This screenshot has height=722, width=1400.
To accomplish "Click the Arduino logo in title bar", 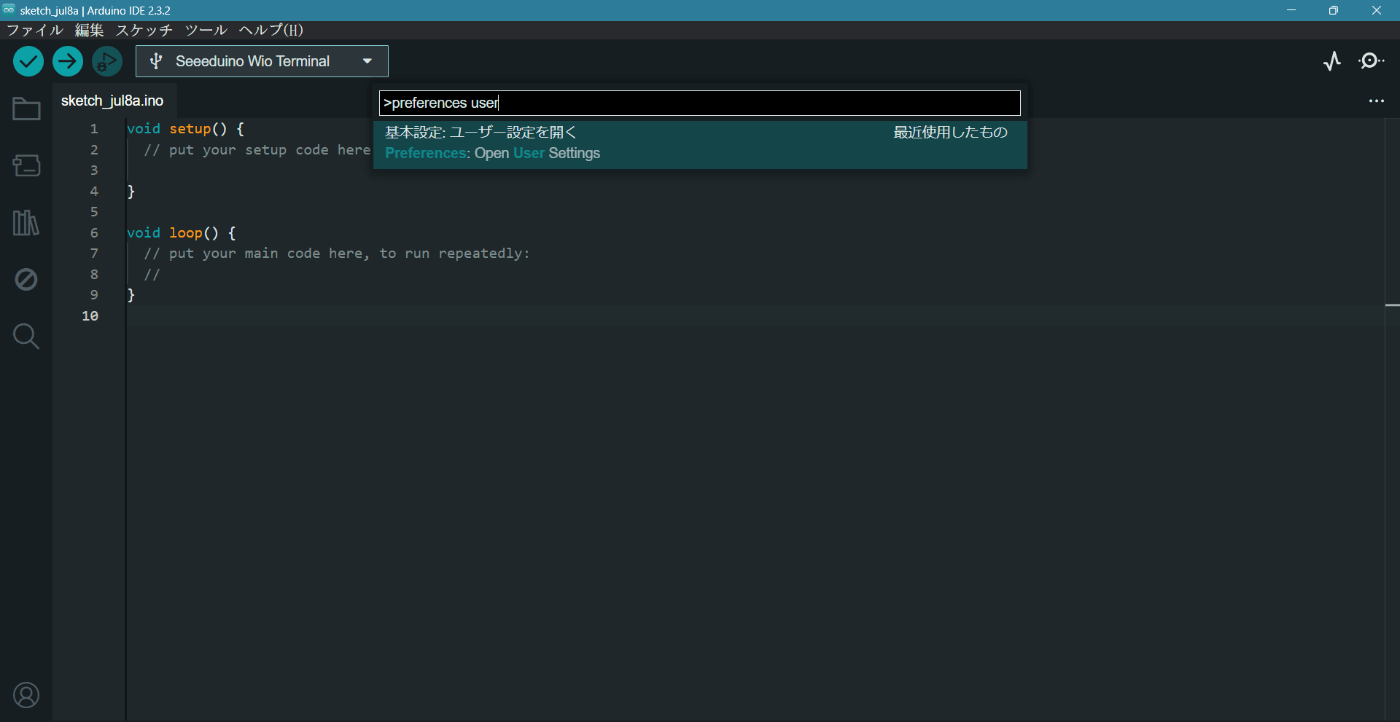I will (9, 10).
